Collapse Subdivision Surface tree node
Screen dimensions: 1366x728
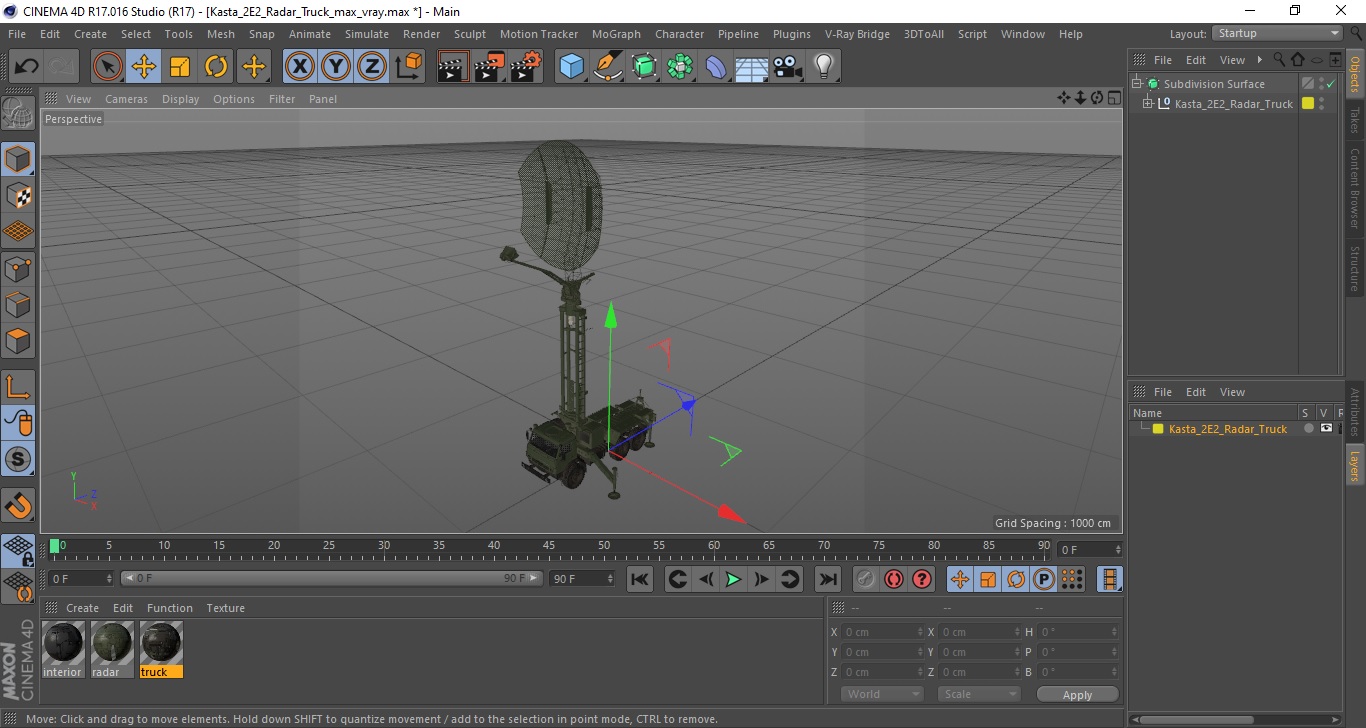coord(1137,84)
